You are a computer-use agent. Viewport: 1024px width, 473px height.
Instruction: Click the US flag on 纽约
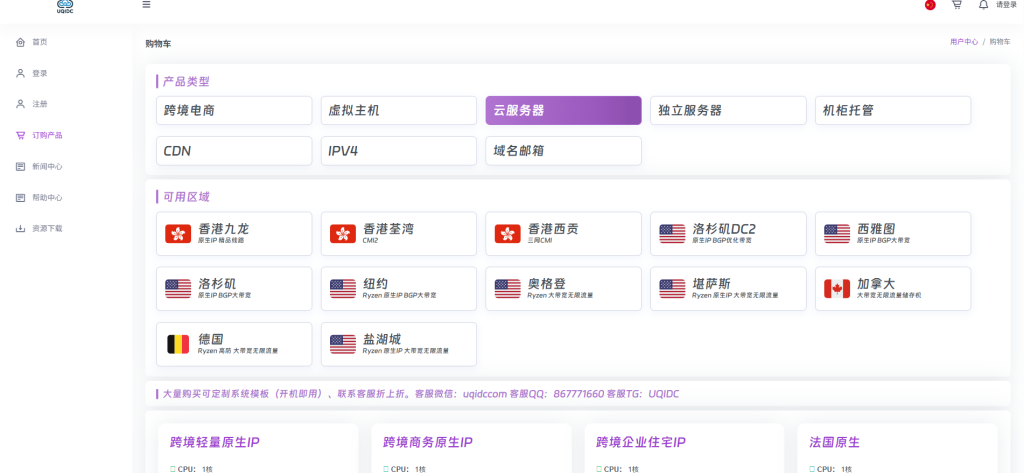click(343, 289)
